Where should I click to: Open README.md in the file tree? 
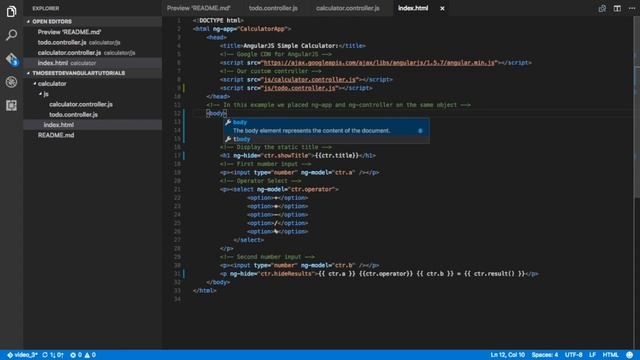pyautogui.click(x=56, y=135)
